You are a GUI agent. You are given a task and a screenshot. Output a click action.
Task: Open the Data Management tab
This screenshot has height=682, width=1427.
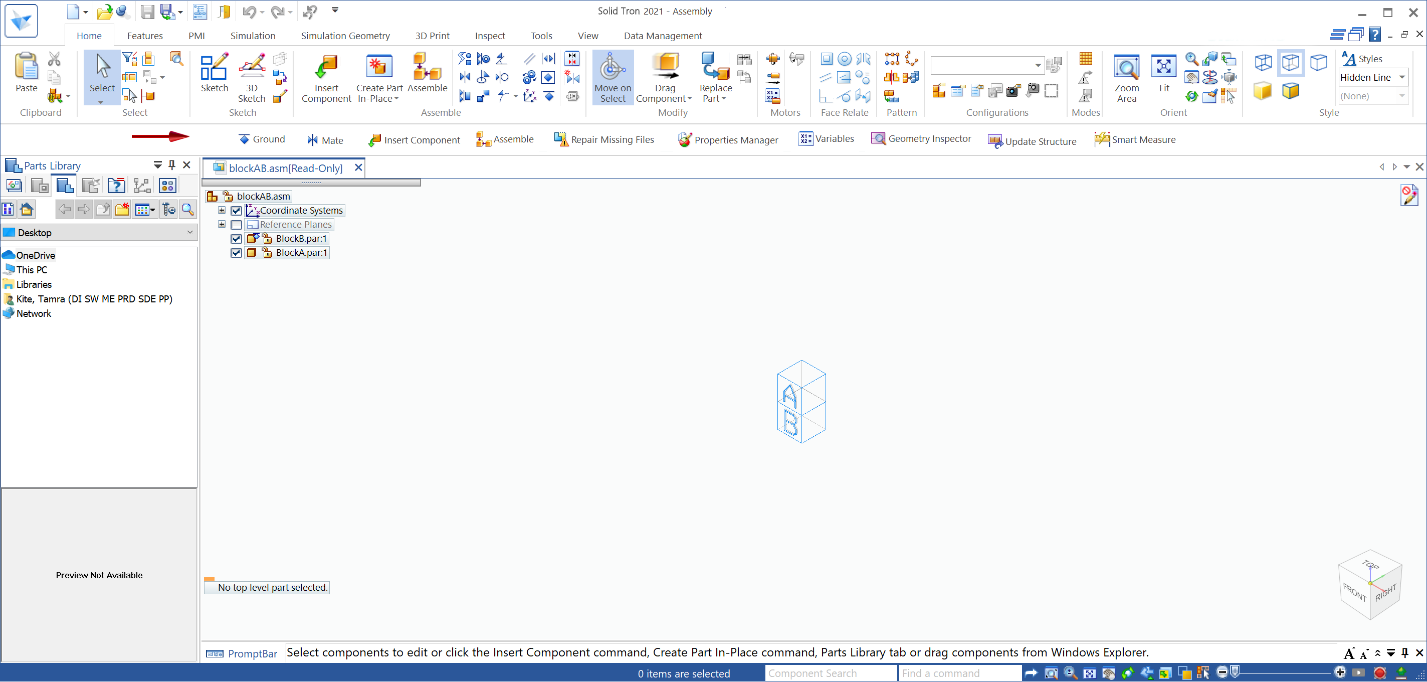(663, 36)
